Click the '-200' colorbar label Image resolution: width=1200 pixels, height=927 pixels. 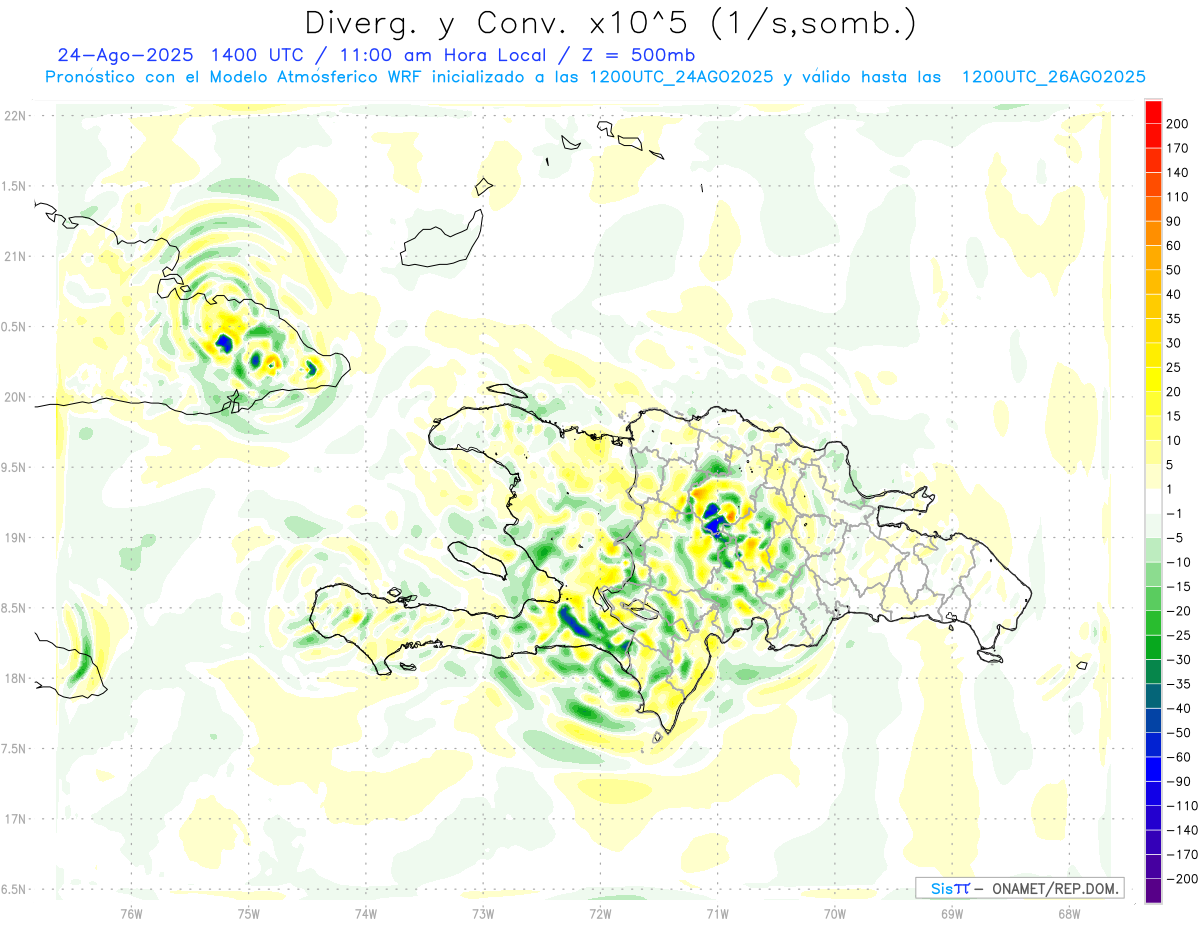1180,879
